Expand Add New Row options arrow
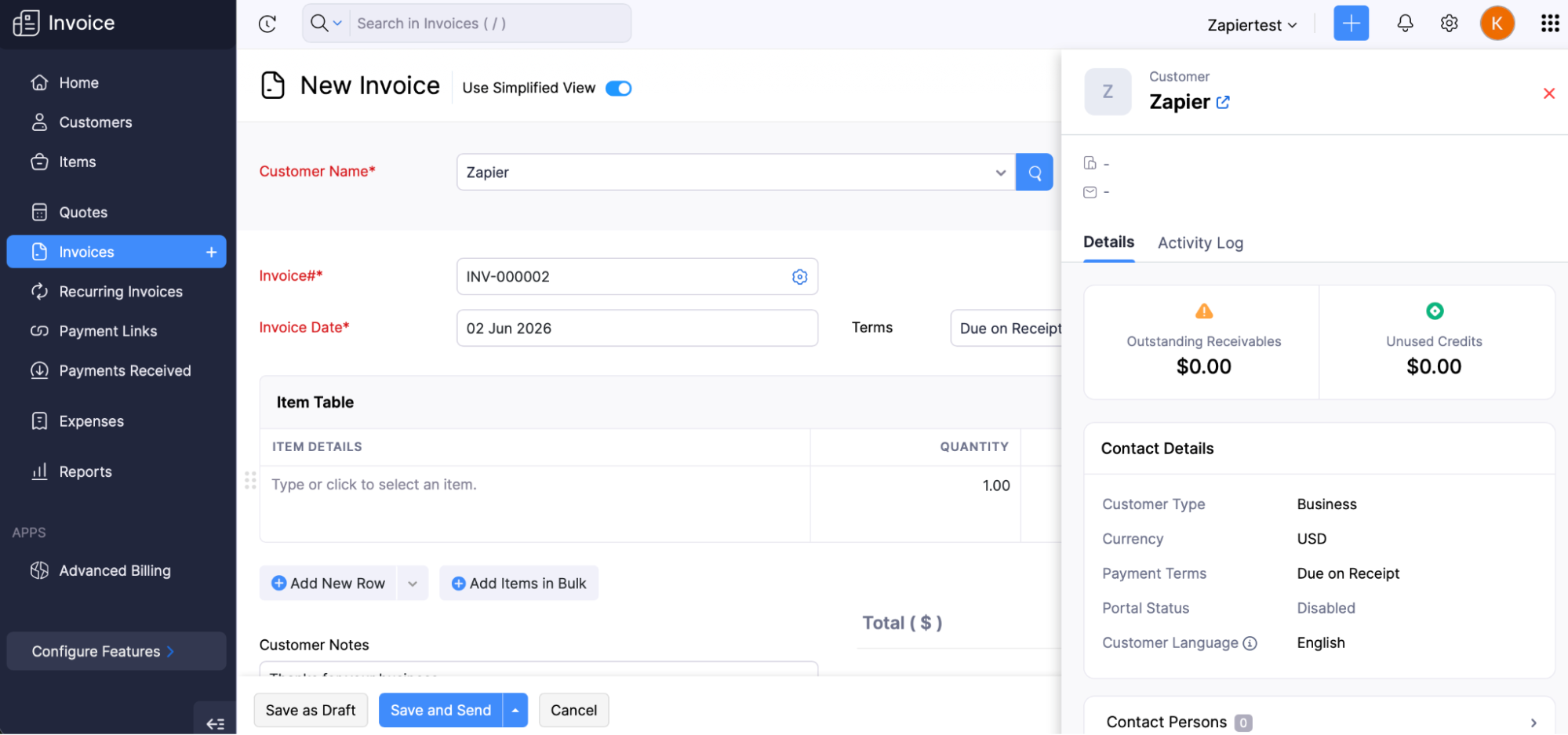 413,583
